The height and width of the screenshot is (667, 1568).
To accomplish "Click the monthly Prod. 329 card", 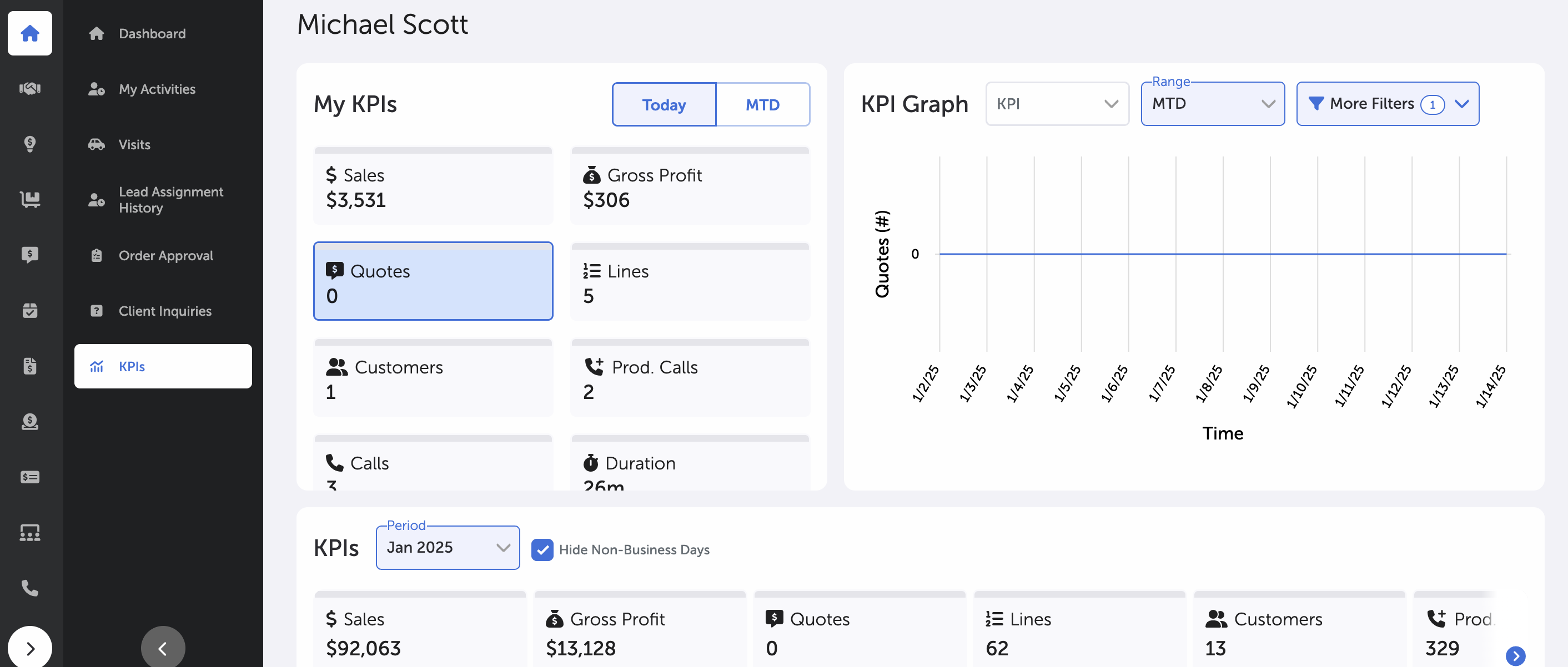I will (1455, 630).
